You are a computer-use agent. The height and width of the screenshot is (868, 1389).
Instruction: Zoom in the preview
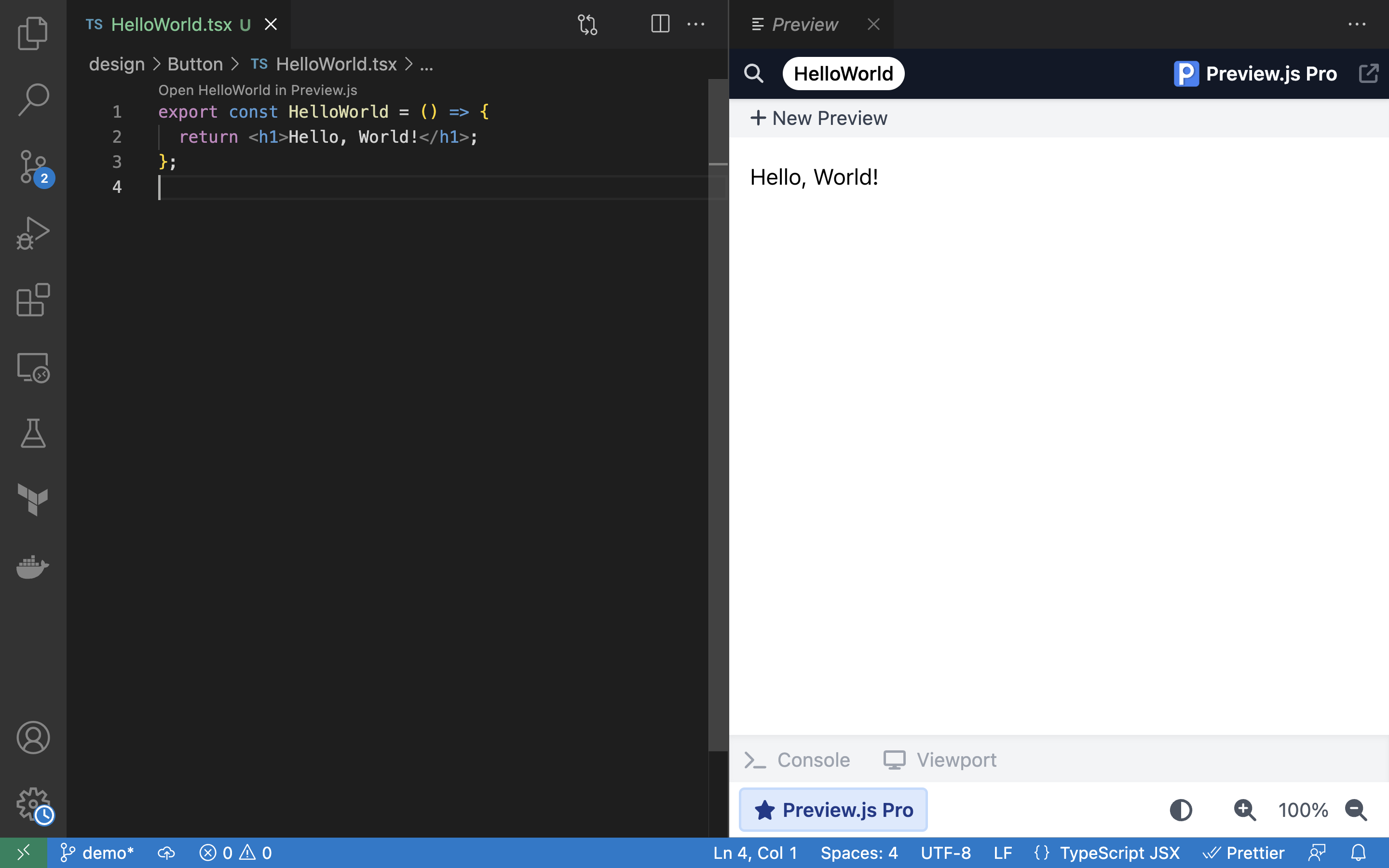click(x=1244, y=810)
